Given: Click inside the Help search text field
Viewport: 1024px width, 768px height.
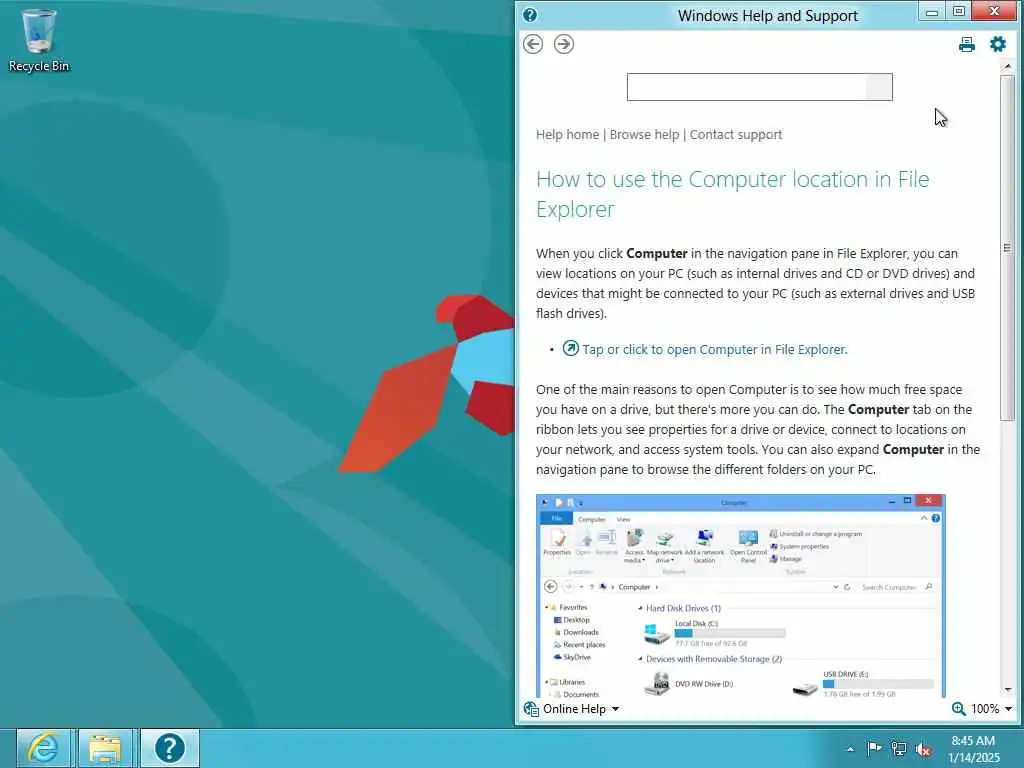Looking at the screenshot, I should click(x=746, y=87).
